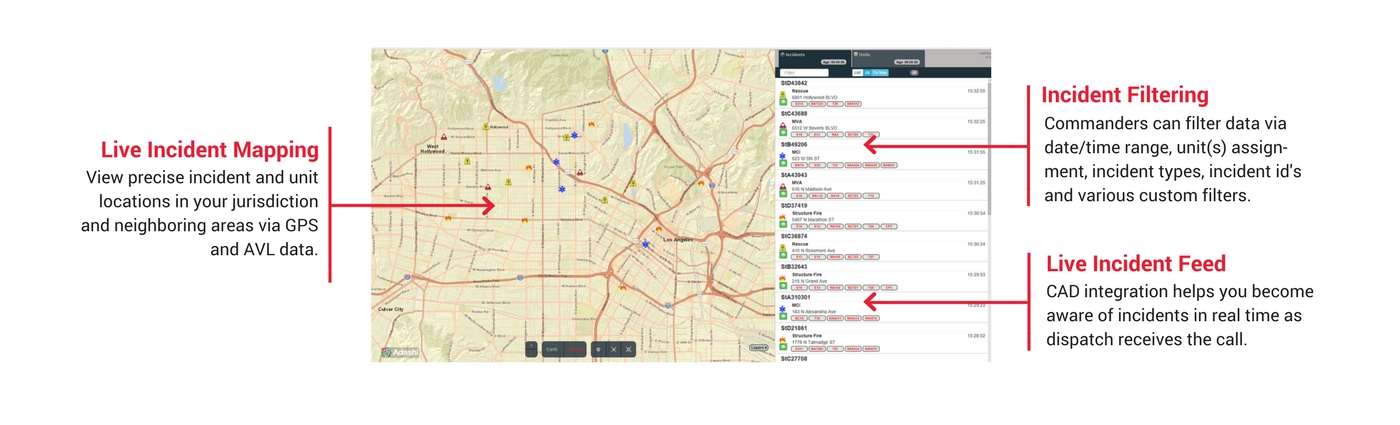
Task: Click the Rescue icon for 6801 Hollywood BLVD
Action: point(784,93)
